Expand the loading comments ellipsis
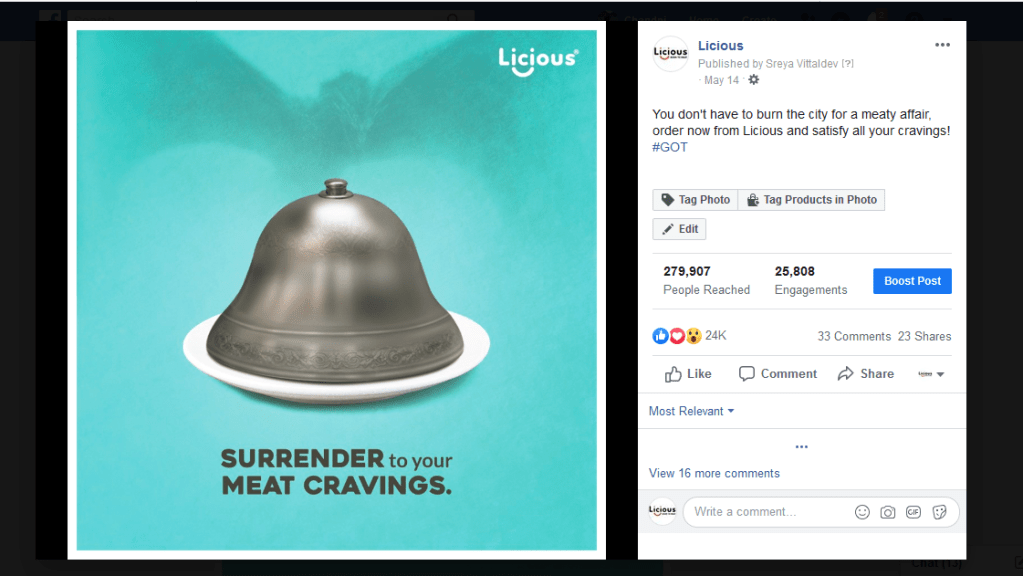Screen dimensions: 1023x576 [x=802, y=447]
